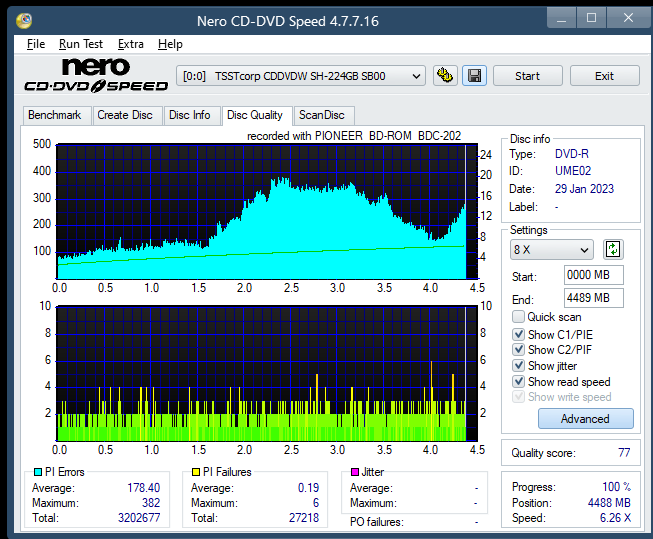Click the cyan PI Errors color swatch
653x539 pixels.
[38, 472]
